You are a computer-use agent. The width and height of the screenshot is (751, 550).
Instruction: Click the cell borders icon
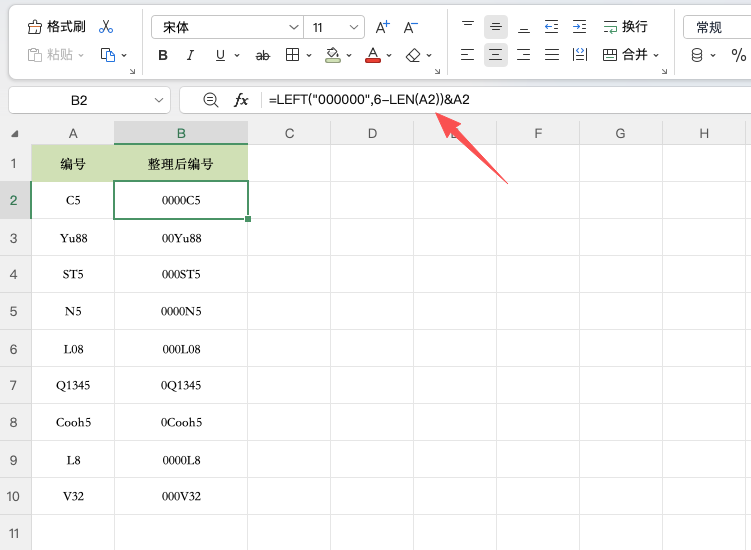[x=292, y=55]
